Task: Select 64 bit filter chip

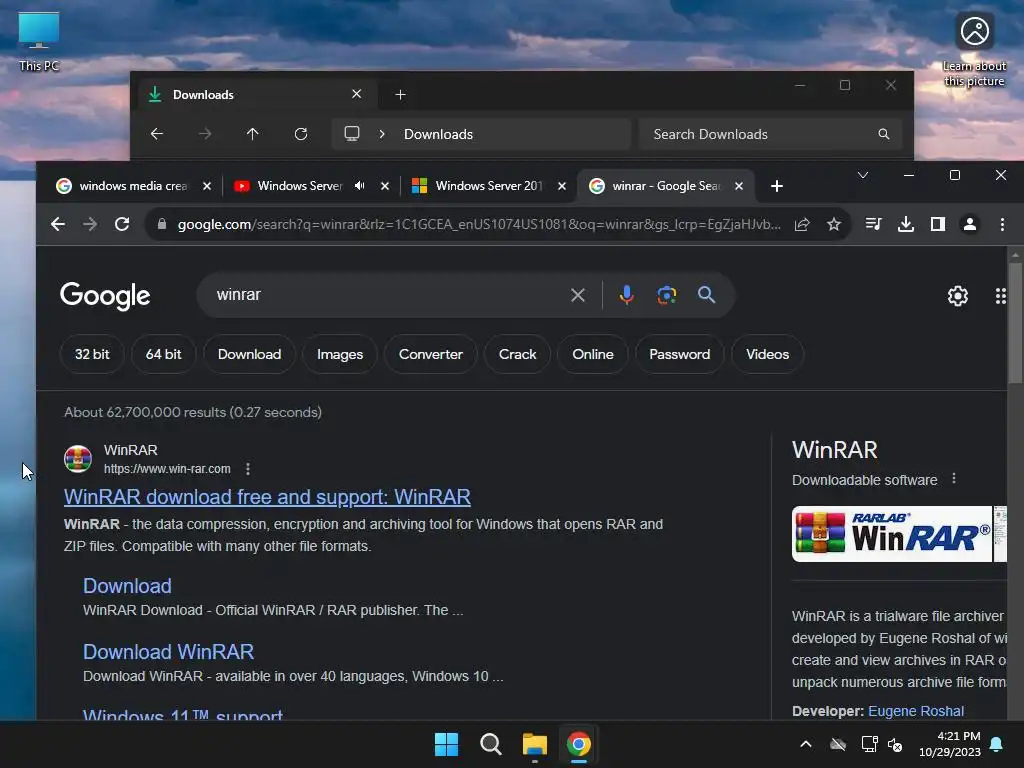Action: (163, 354)
